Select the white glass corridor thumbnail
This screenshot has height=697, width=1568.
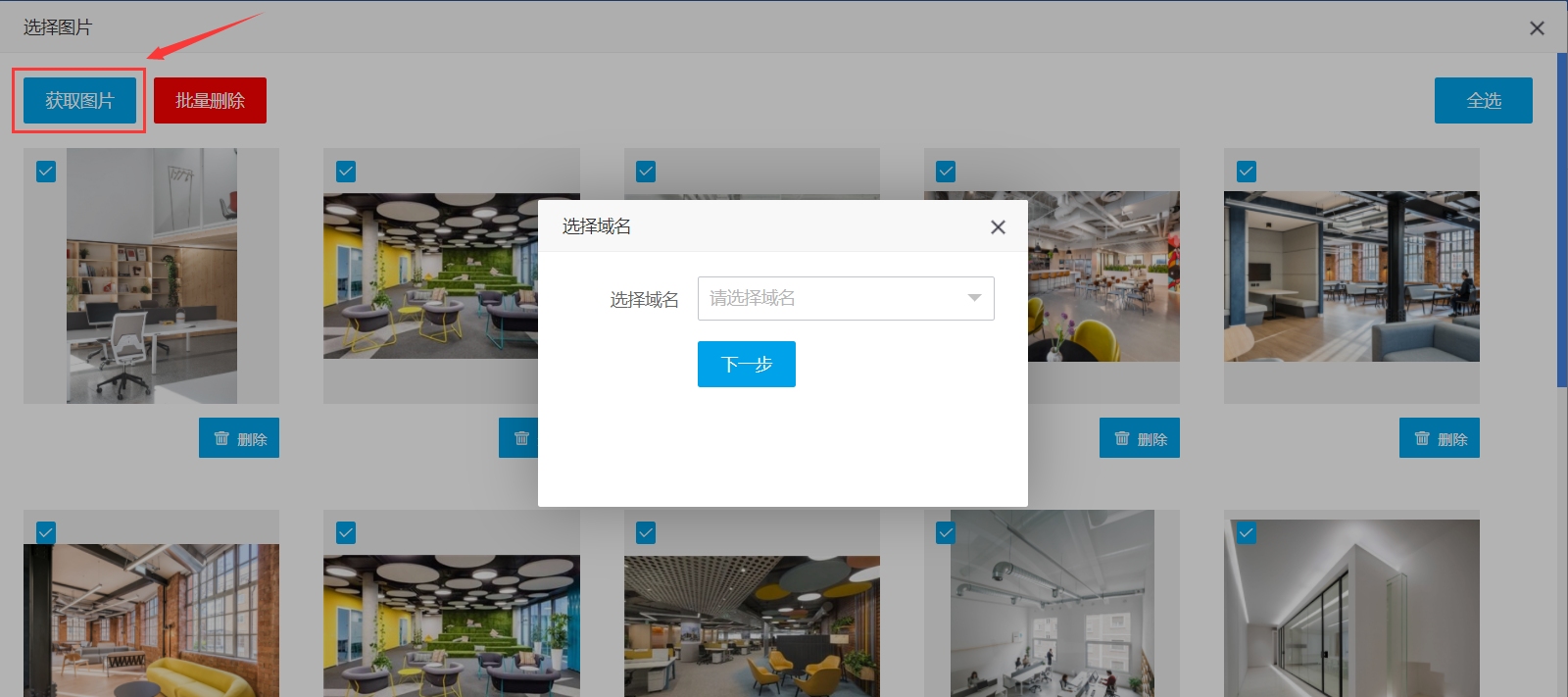pyautogui.click(x=1351, y=609)
